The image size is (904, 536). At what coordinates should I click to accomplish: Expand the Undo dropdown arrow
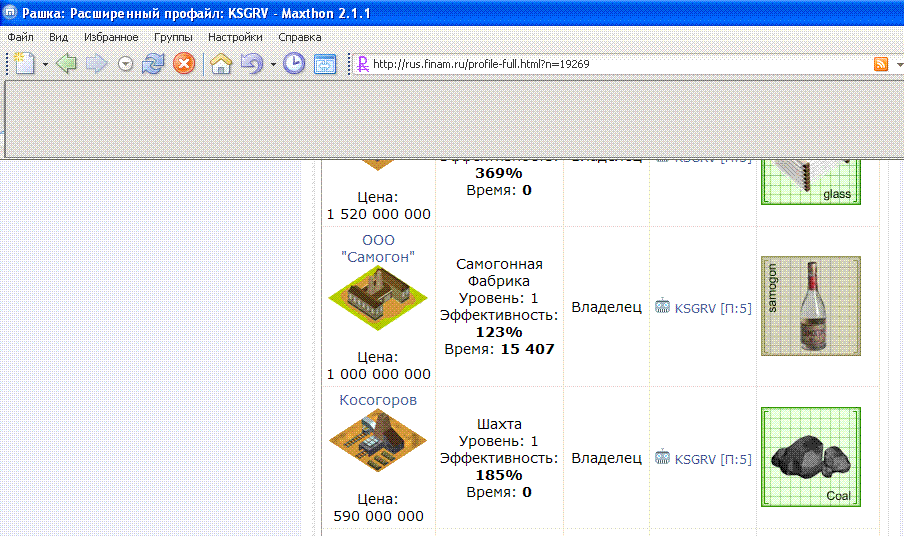tap(273, 64)
